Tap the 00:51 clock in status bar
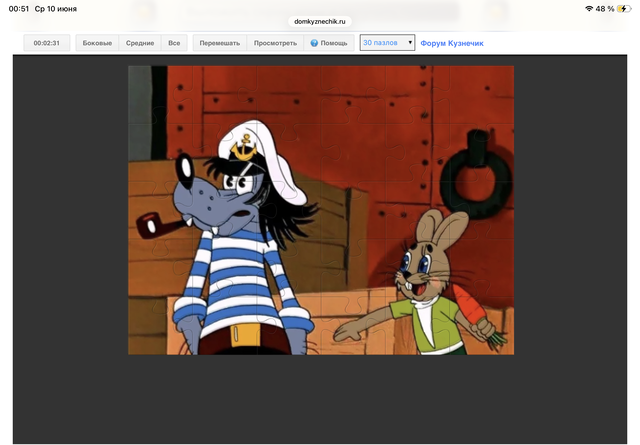This screenshot has height=445, width=640. click(x=19, y=9)
